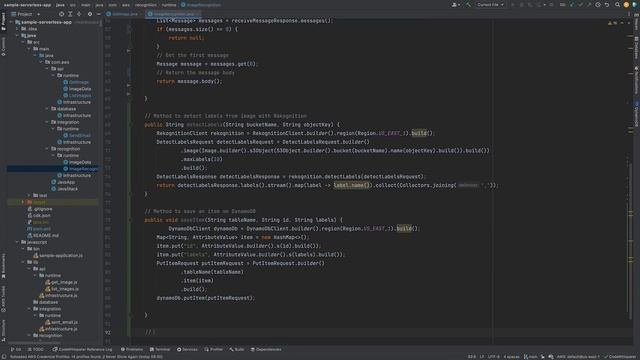Open the Git tool window
The width and height of the screenshot is (640, 360).
click(x=16, y=349)
